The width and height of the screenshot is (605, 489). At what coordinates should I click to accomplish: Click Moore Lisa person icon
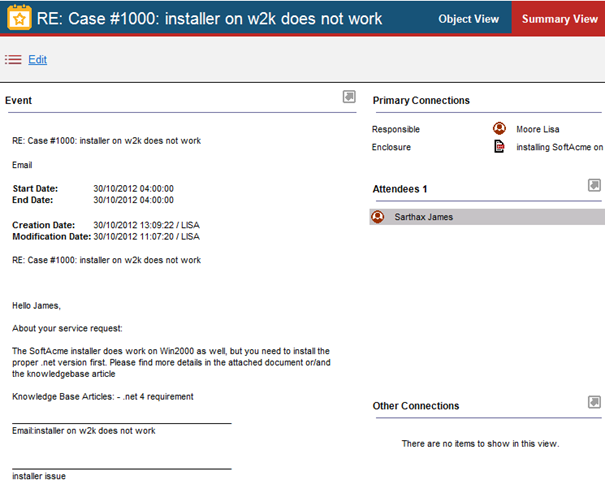click(x=499, y=129)
